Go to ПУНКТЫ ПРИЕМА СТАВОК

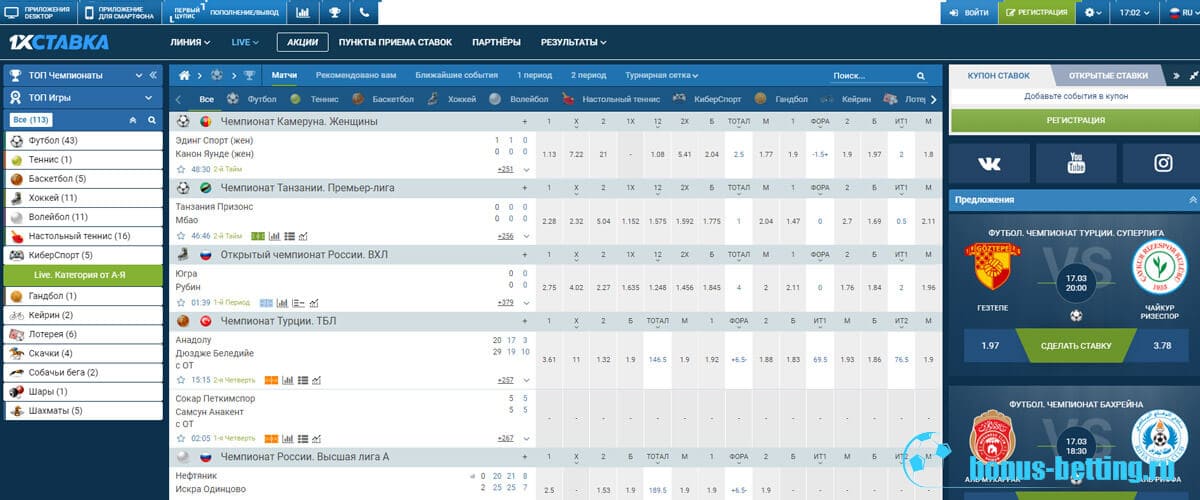395,43
